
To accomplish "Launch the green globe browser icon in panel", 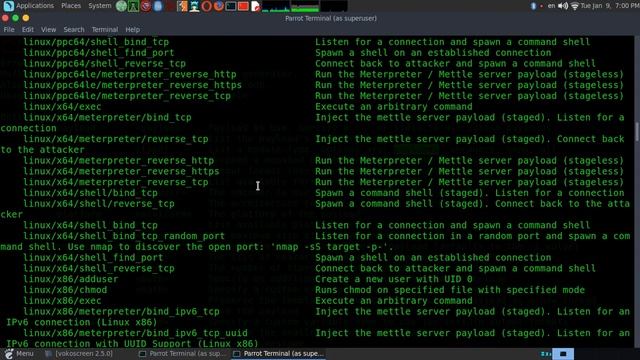I will tap(121, 6).
